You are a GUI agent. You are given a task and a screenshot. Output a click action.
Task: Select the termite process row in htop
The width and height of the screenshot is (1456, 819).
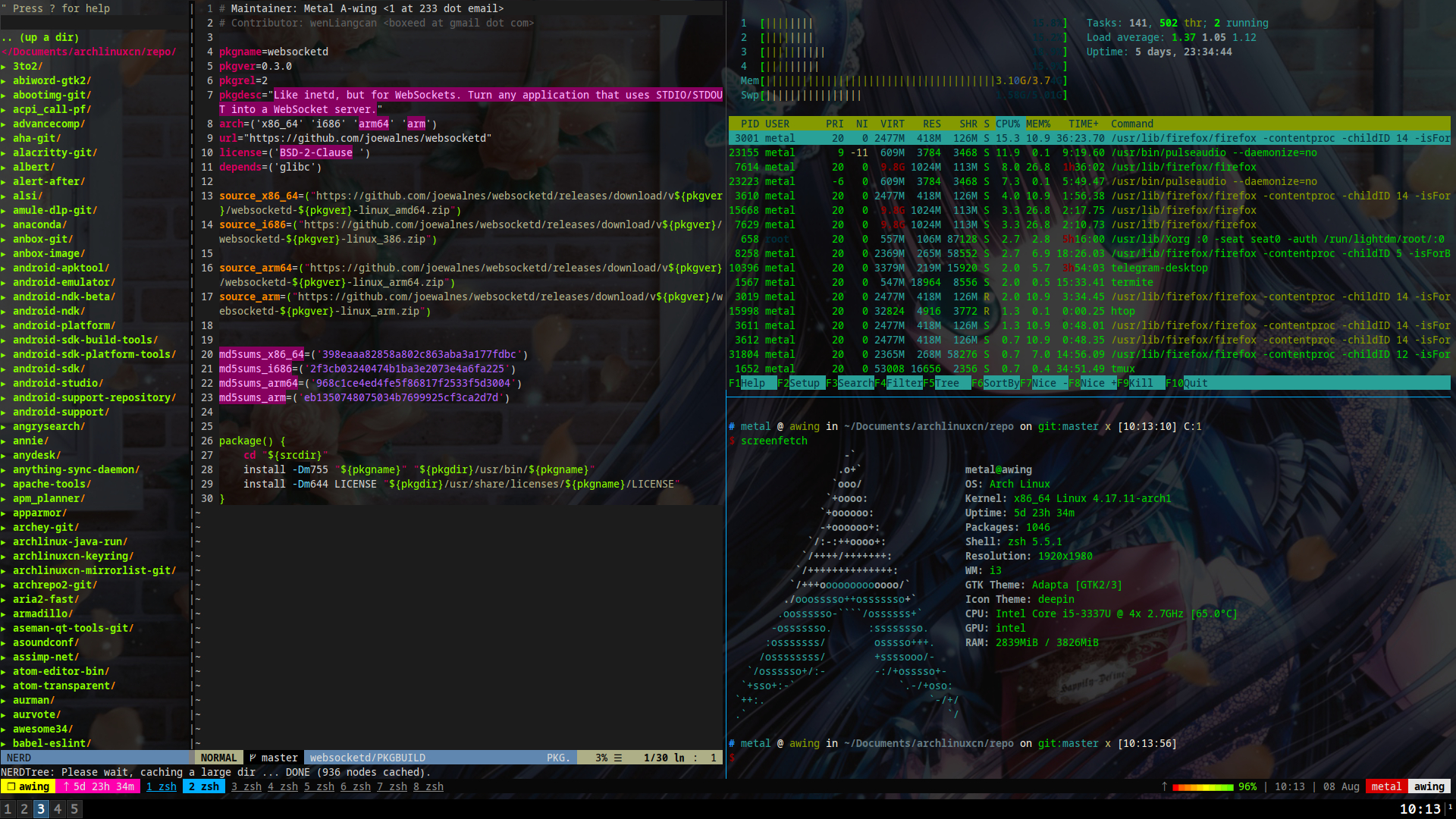(x=1090, y=283)
